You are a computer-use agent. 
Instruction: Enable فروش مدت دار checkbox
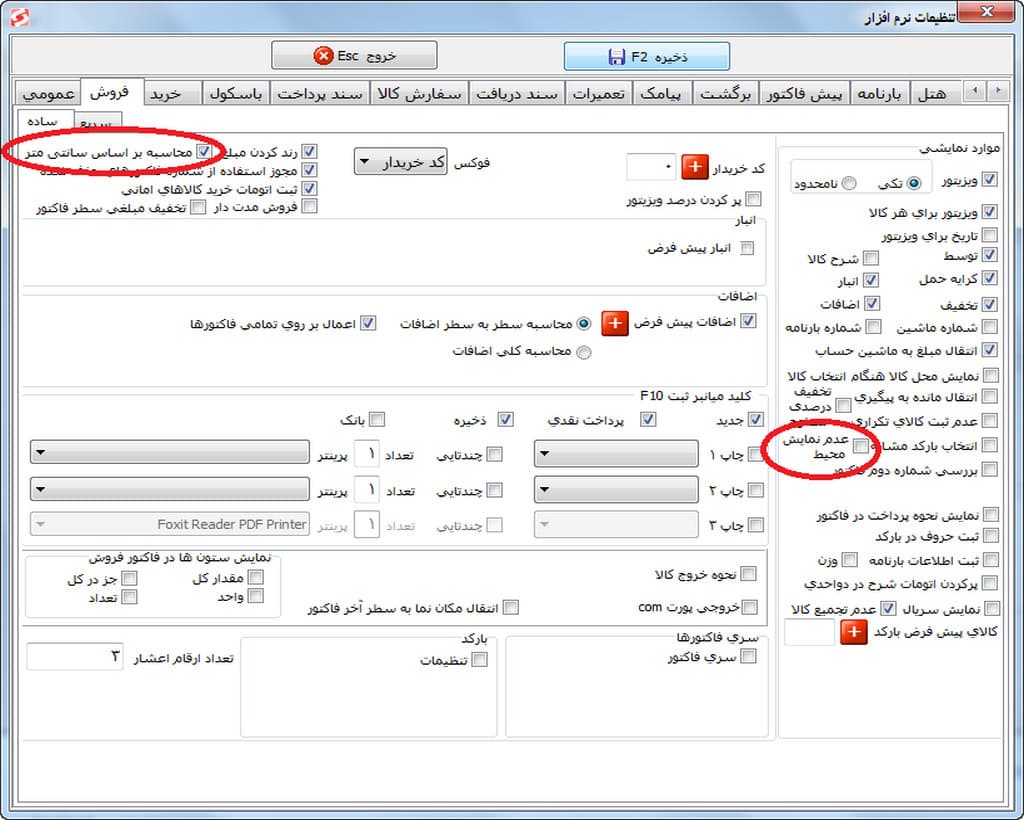310,206
